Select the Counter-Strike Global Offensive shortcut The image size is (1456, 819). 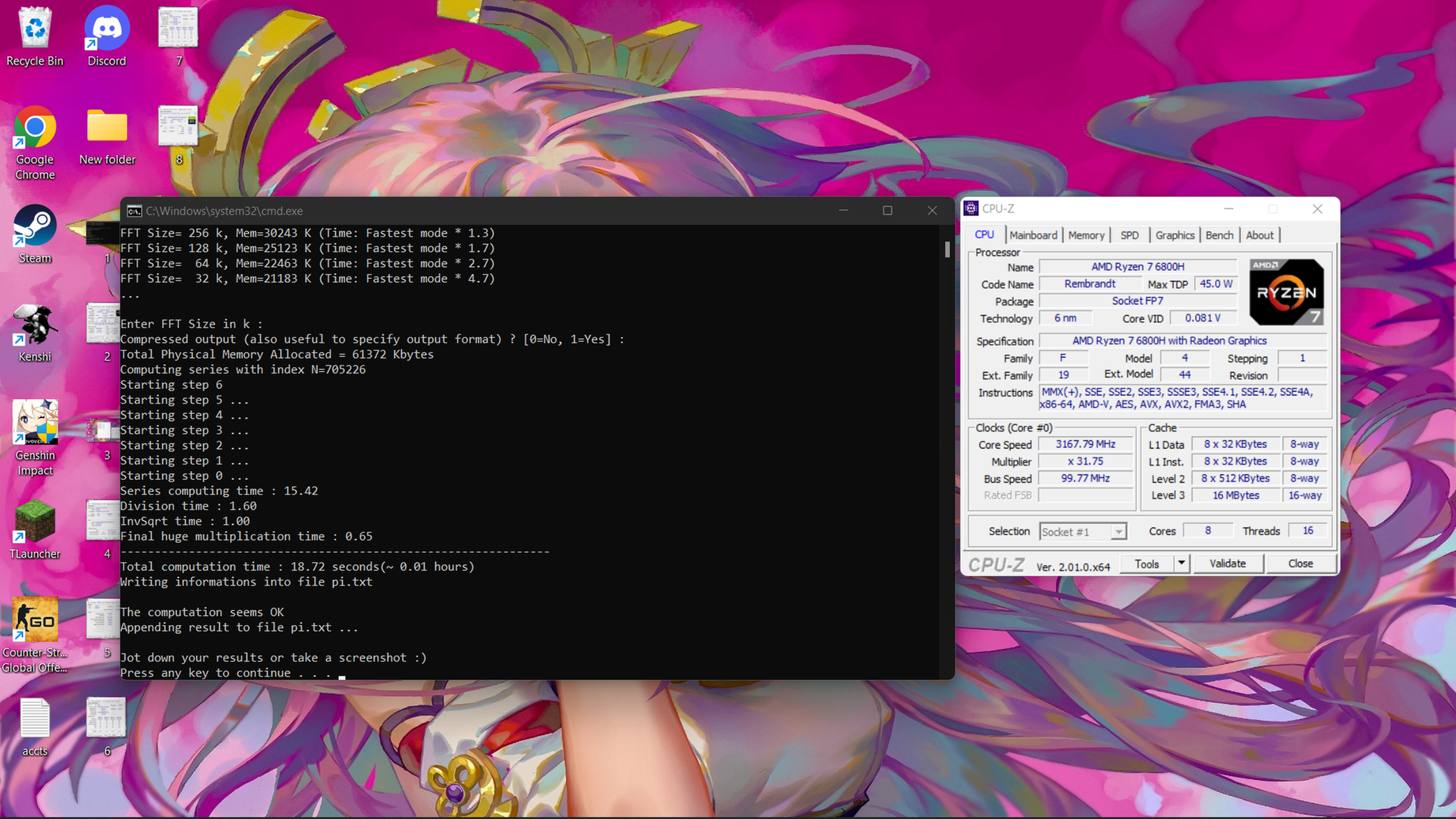point(35,635)
